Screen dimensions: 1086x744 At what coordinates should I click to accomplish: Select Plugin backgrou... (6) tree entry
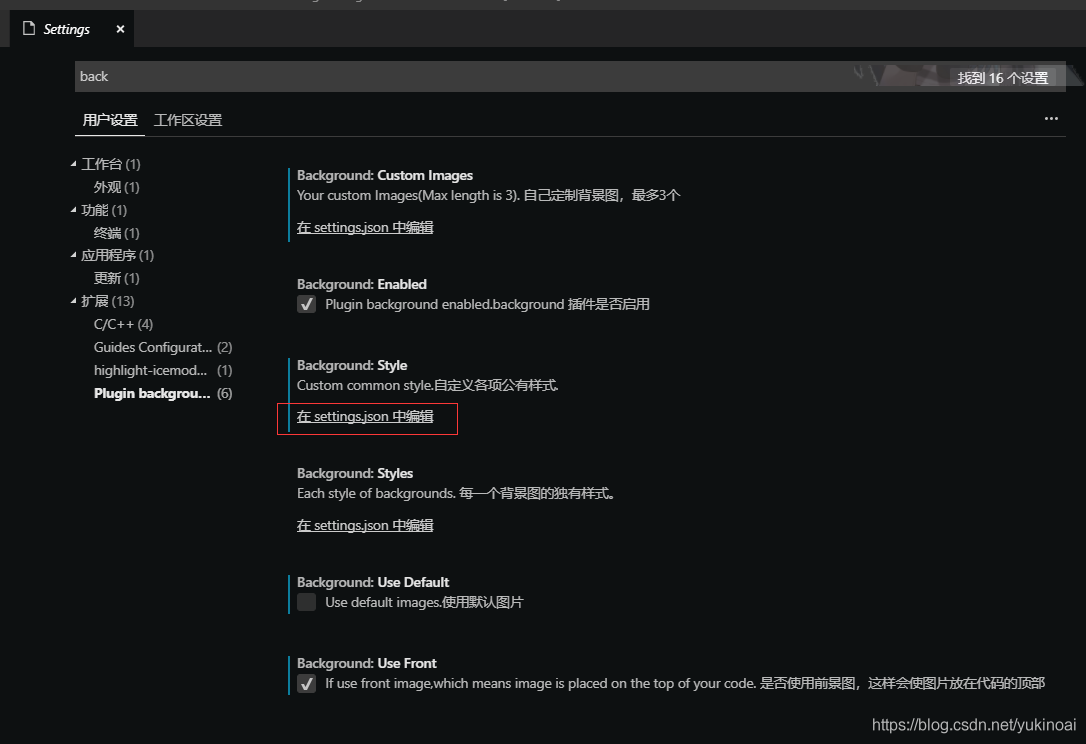coord(163,393)
